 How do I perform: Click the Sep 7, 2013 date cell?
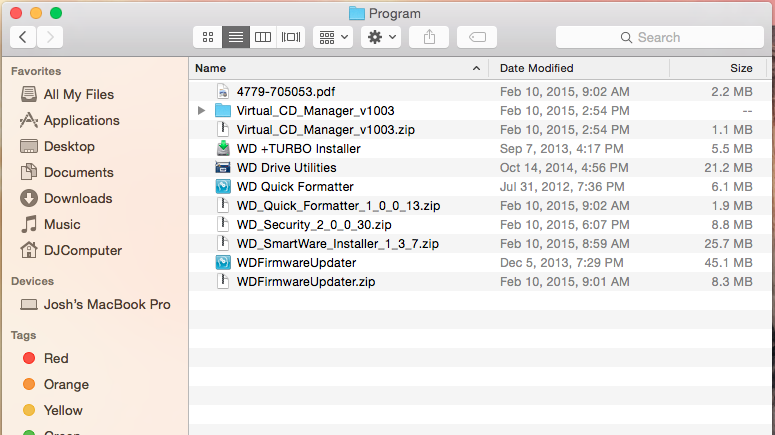point(561,149)
